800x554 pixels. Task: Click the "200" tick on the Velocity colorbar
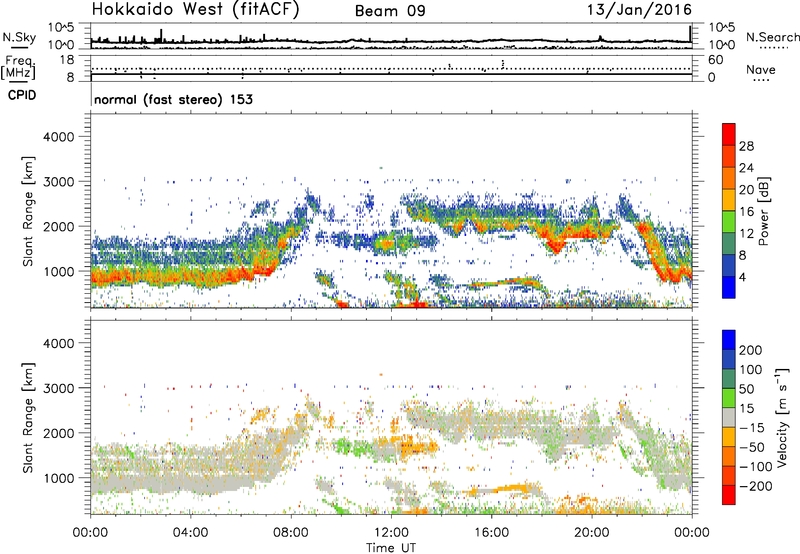751,350
